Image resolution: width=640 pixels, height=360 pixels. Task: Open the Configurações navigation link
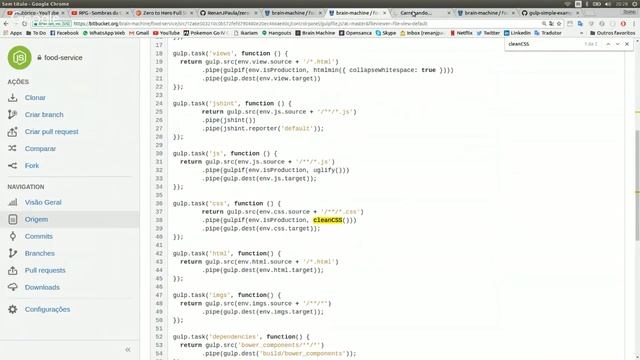click(x=47, y=309)
